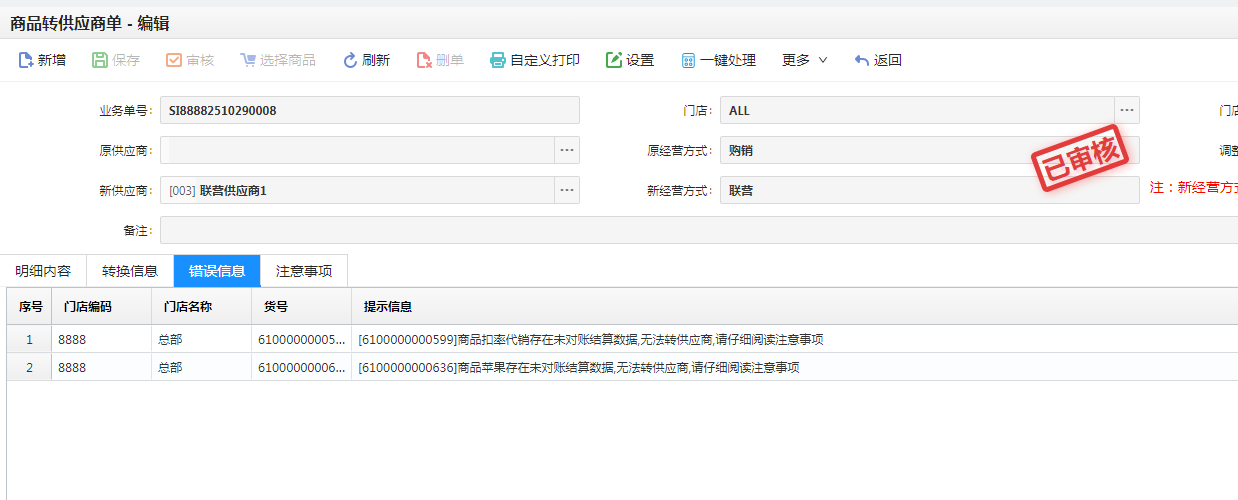The height and width of the screenshot is (500, 1238).
Task: Click the 新增 (New) toolbar icon
Action: [x=27, y=60]
